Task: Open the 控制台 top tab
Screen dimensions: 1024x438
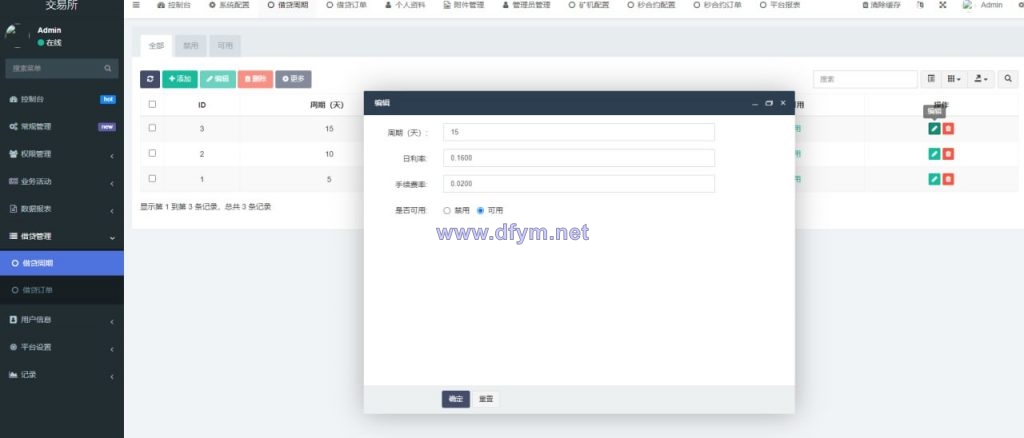Action: tap(174, 5)
